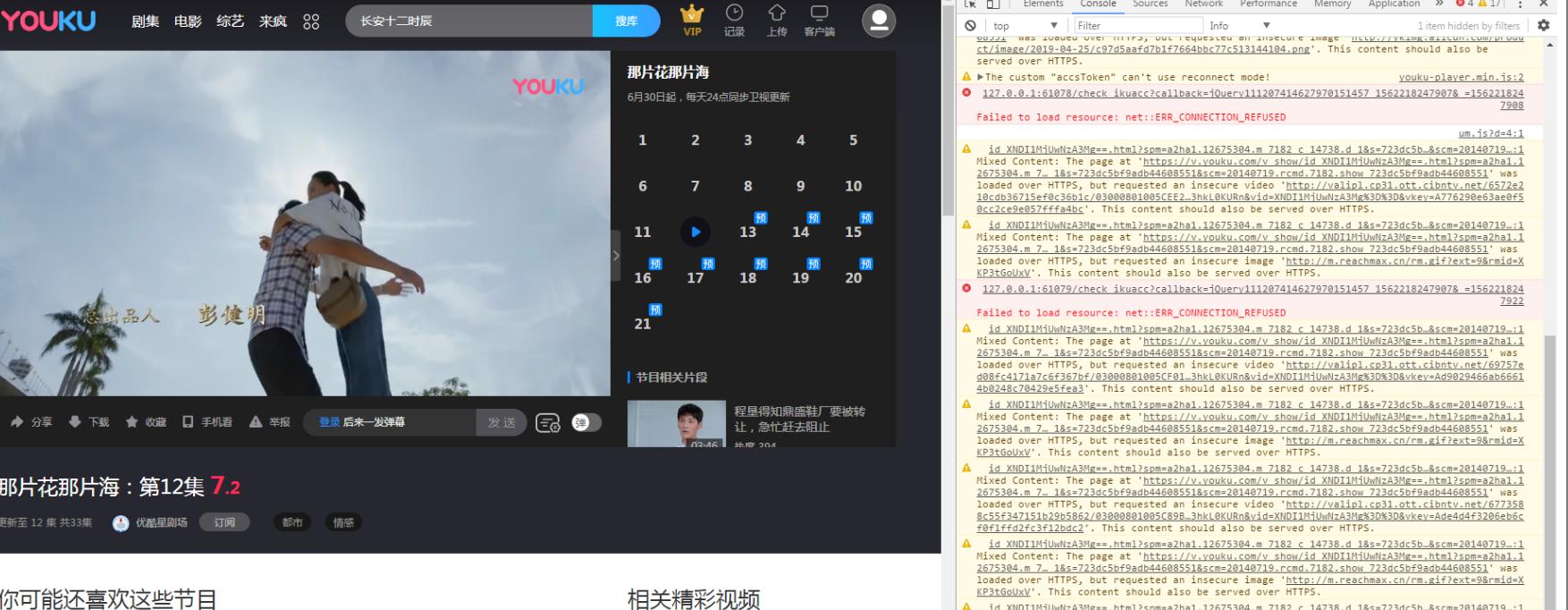
Task: Switch to the Network tab
Action: tap(1204, 4)
